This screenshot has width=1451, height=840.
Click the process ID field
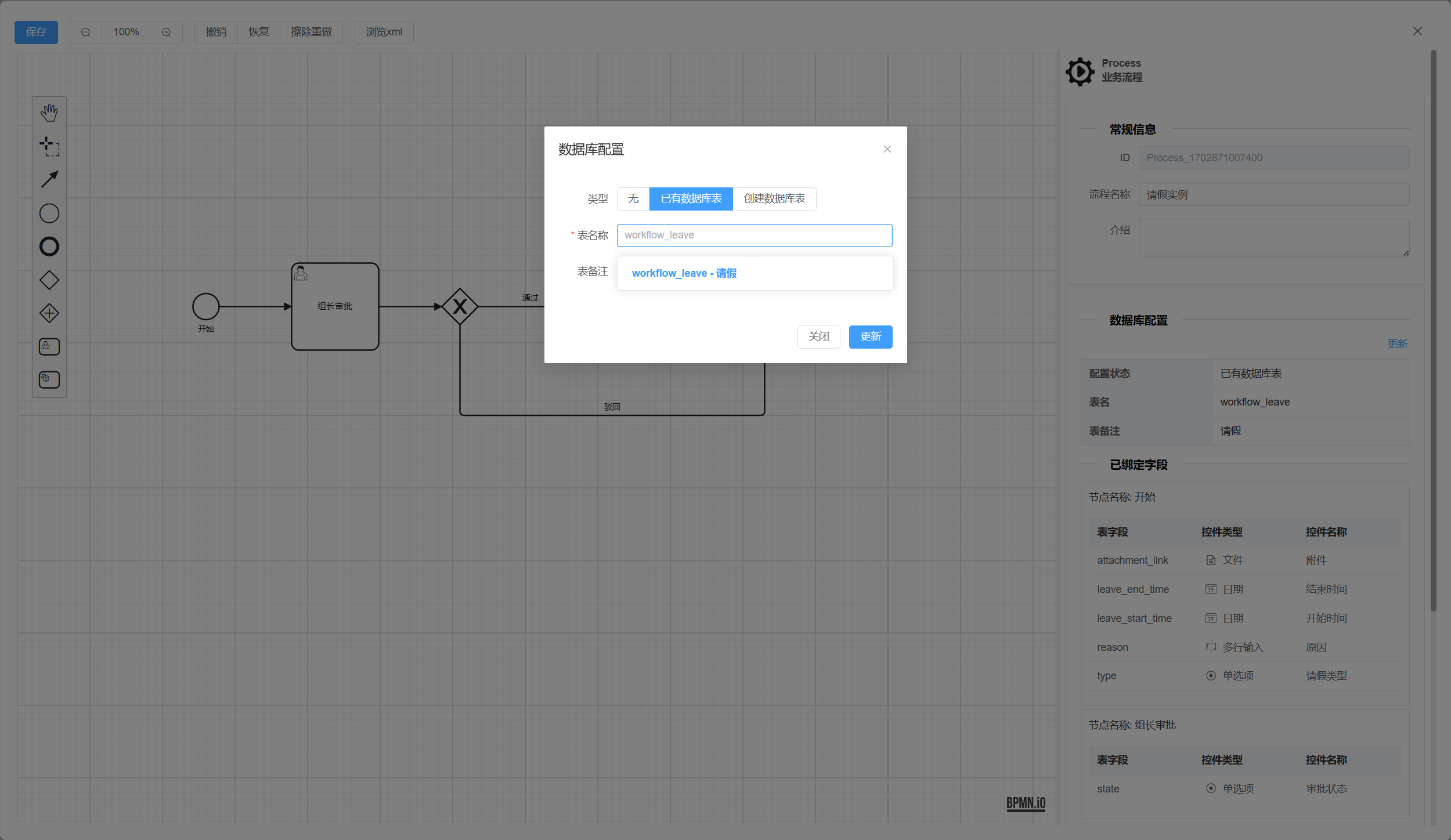[x=1273, y=158]
